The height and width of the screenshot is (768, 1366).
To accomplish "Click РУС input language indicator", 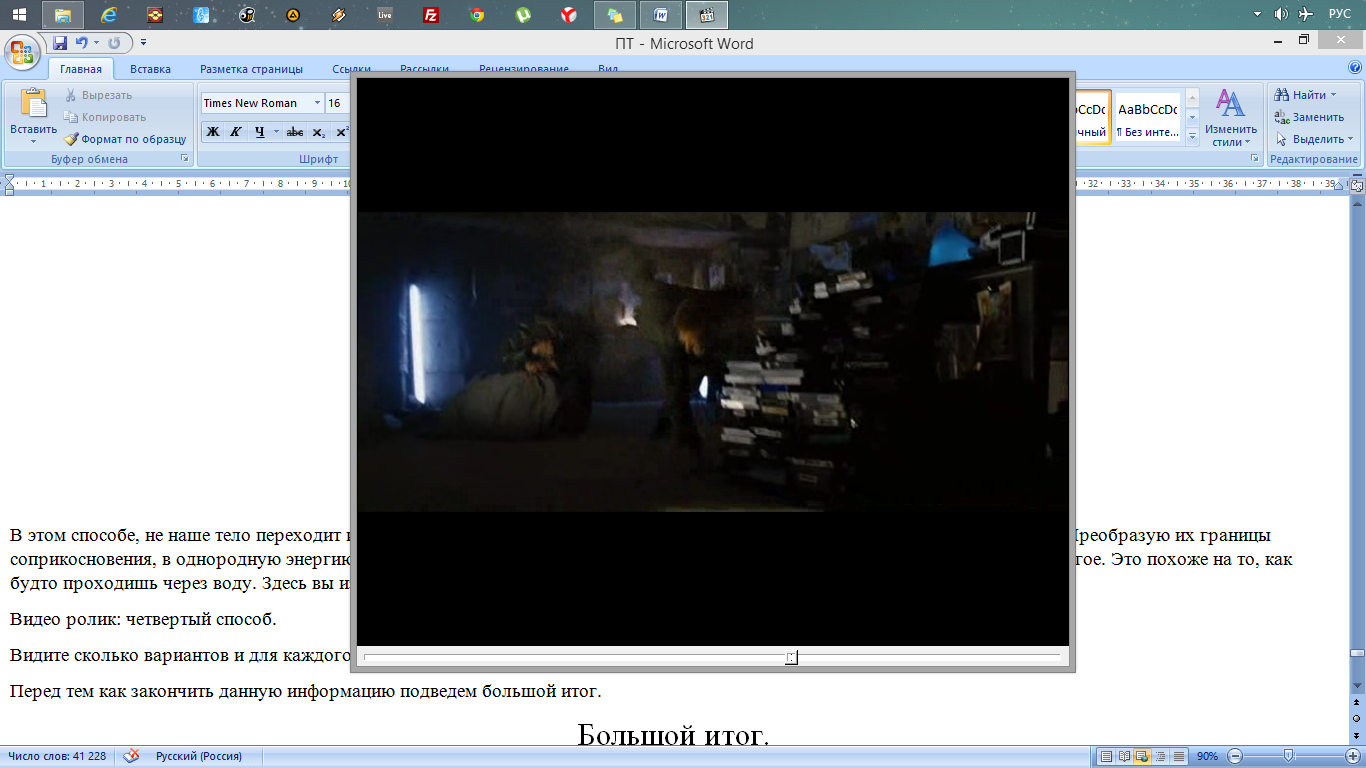I will click(1339, 14).
